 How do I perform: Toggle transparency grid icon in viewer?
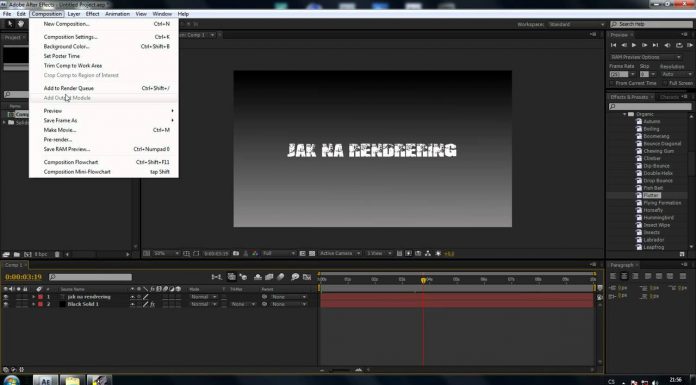(312, 254)
